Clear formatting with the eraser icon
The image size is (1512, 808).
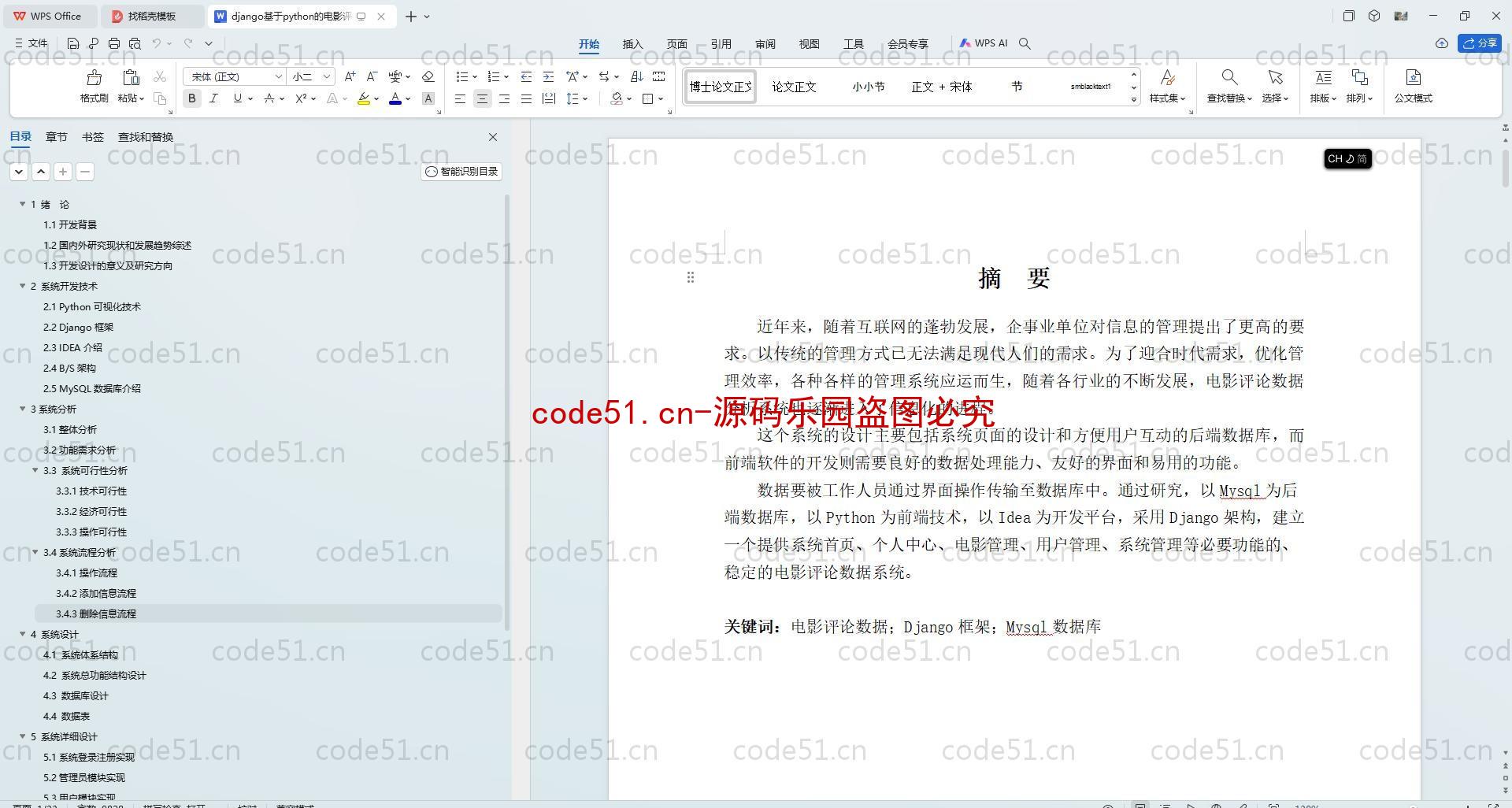click(428, 76)
